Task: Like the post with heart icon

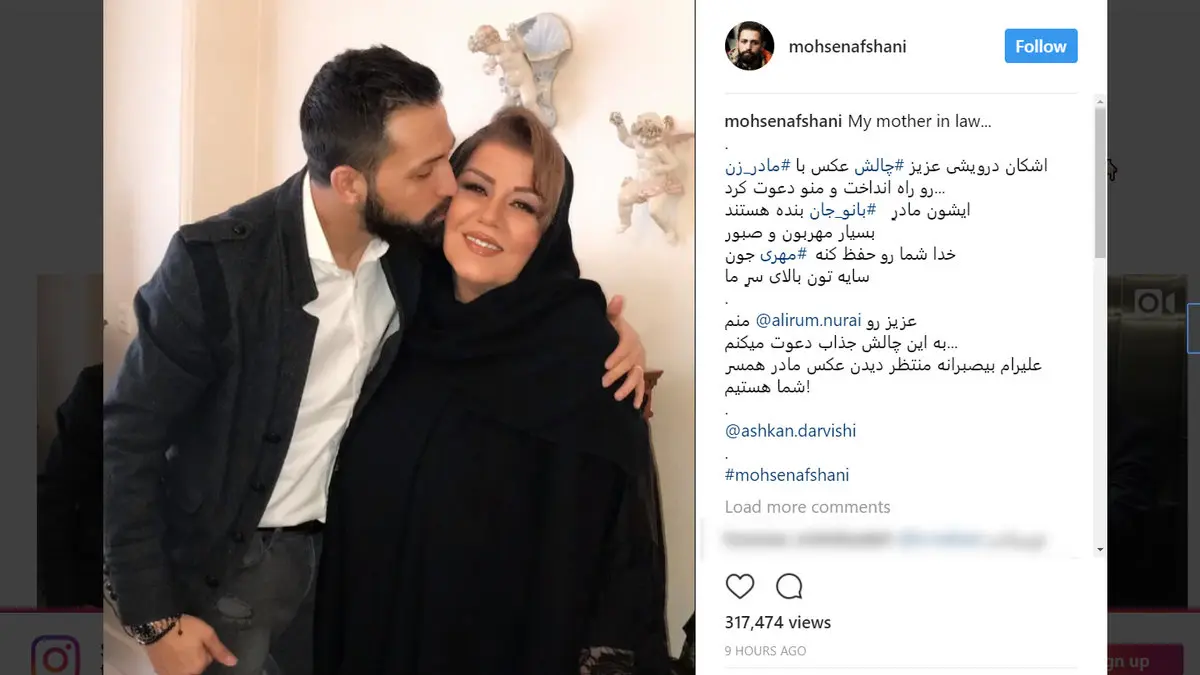Action: coord(739,586)
